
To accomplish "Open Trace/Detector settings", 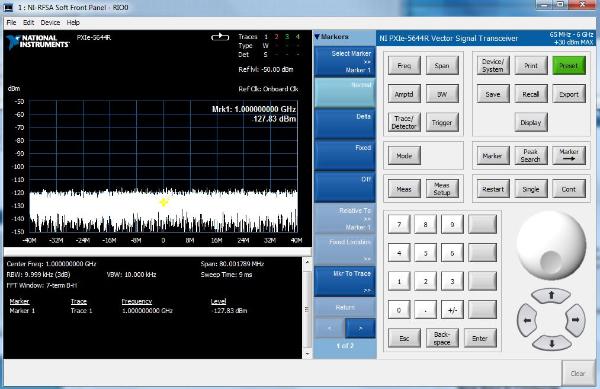I will pyautogui.click(x=404, y=122).
